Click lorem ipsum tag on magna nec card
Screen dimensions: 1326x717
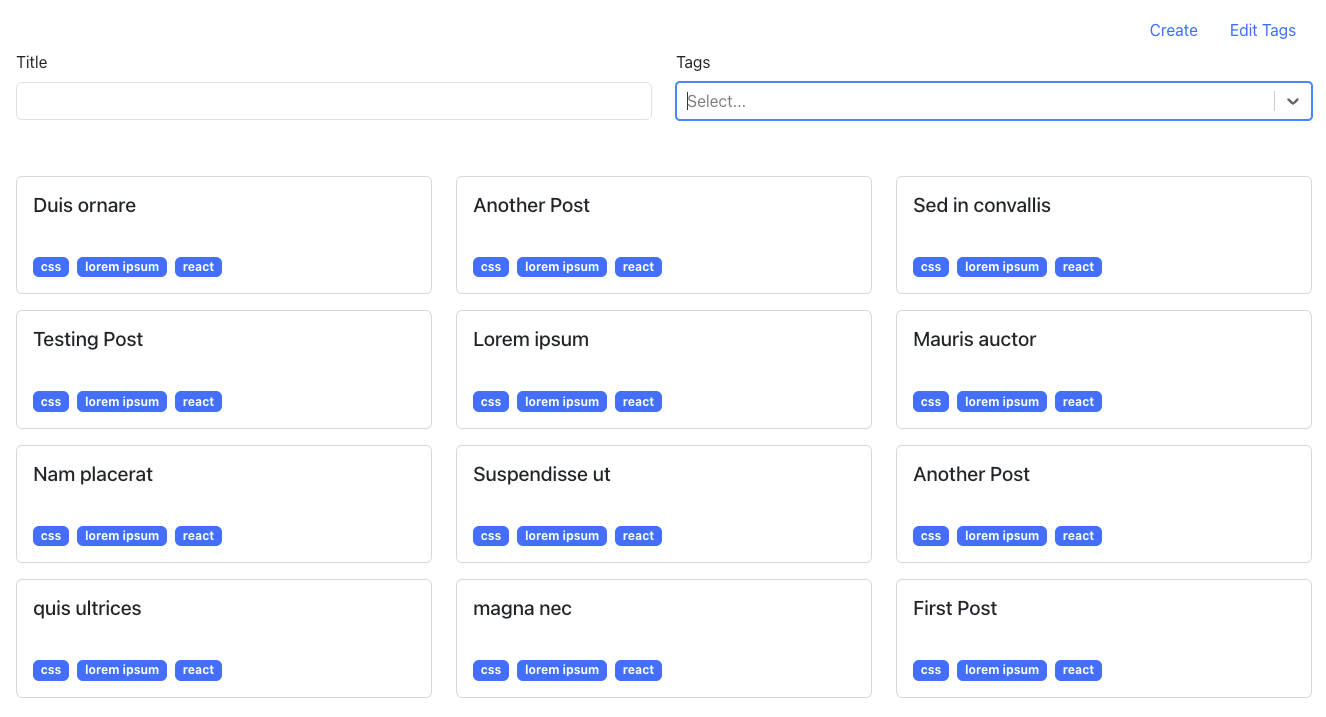click(x=562, y=670)
